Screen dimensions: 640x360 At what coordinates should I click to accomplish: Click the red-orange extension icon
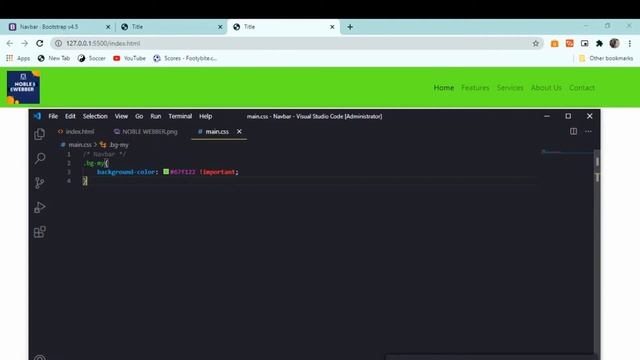569,43
